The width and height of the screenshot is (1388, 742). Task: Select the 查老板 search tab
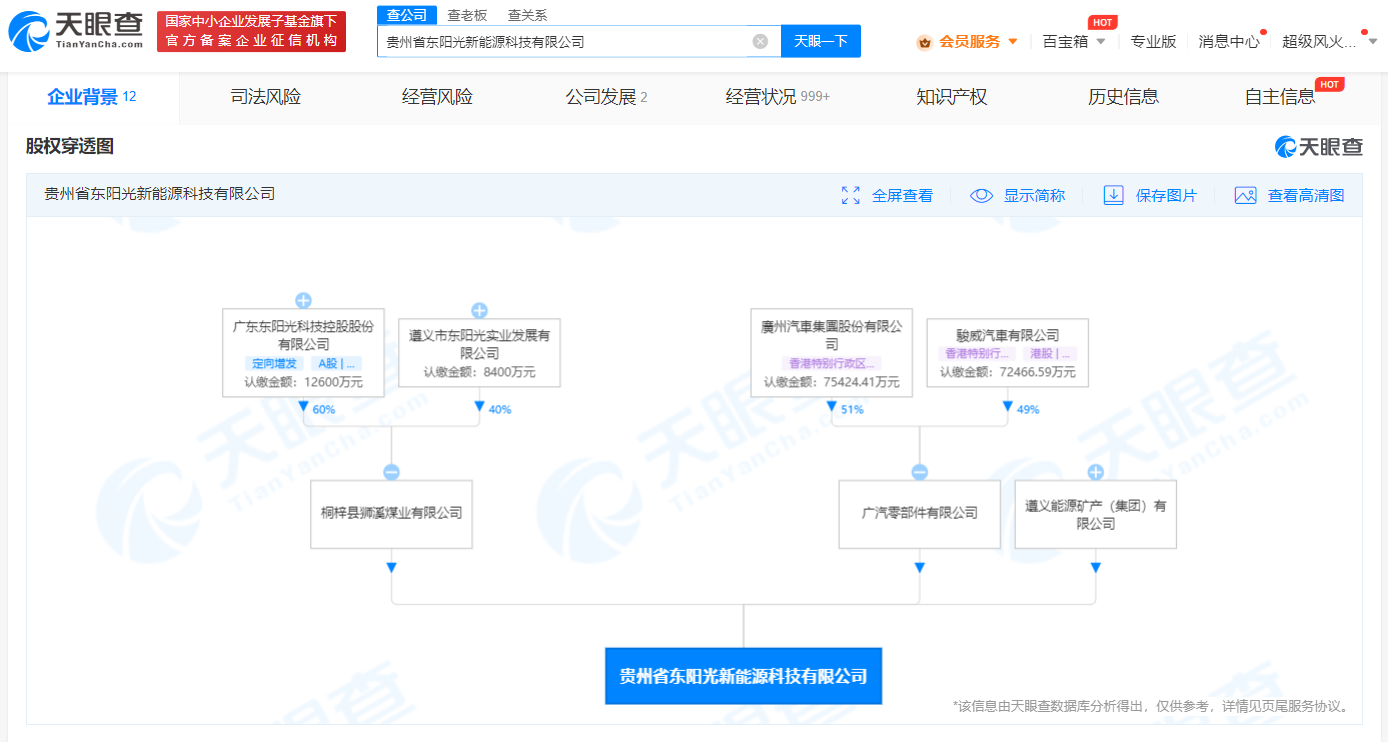pyautogui.click(x=467, y=15)
